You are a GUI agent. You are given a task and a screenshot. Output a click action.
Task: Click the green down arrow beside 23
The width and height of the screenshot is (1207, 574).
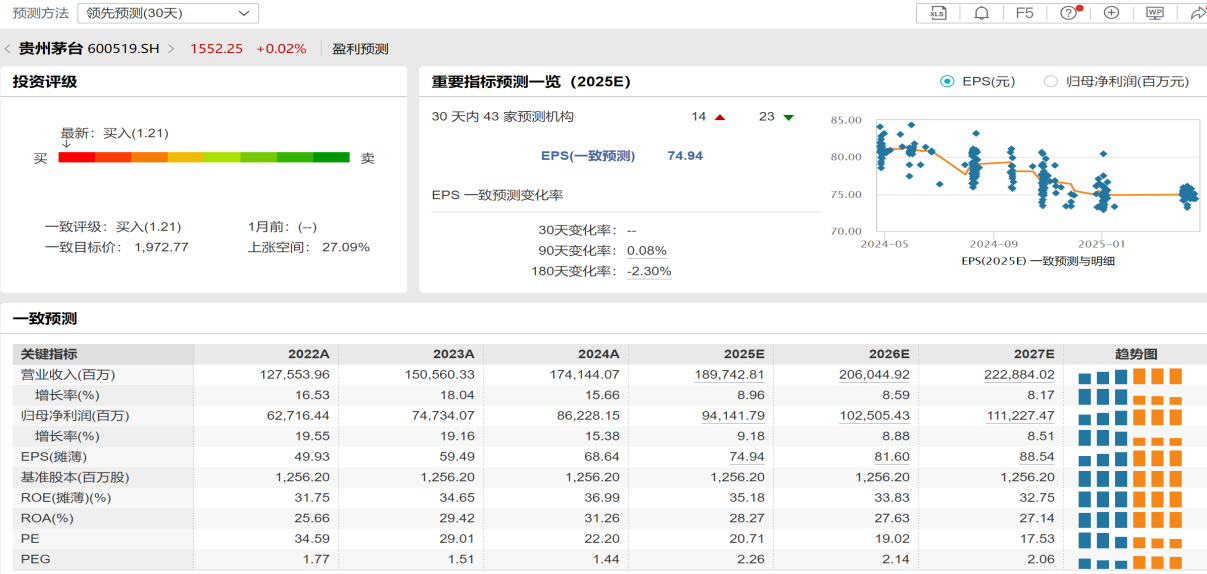pyautogui.click(x=788, y=117)
